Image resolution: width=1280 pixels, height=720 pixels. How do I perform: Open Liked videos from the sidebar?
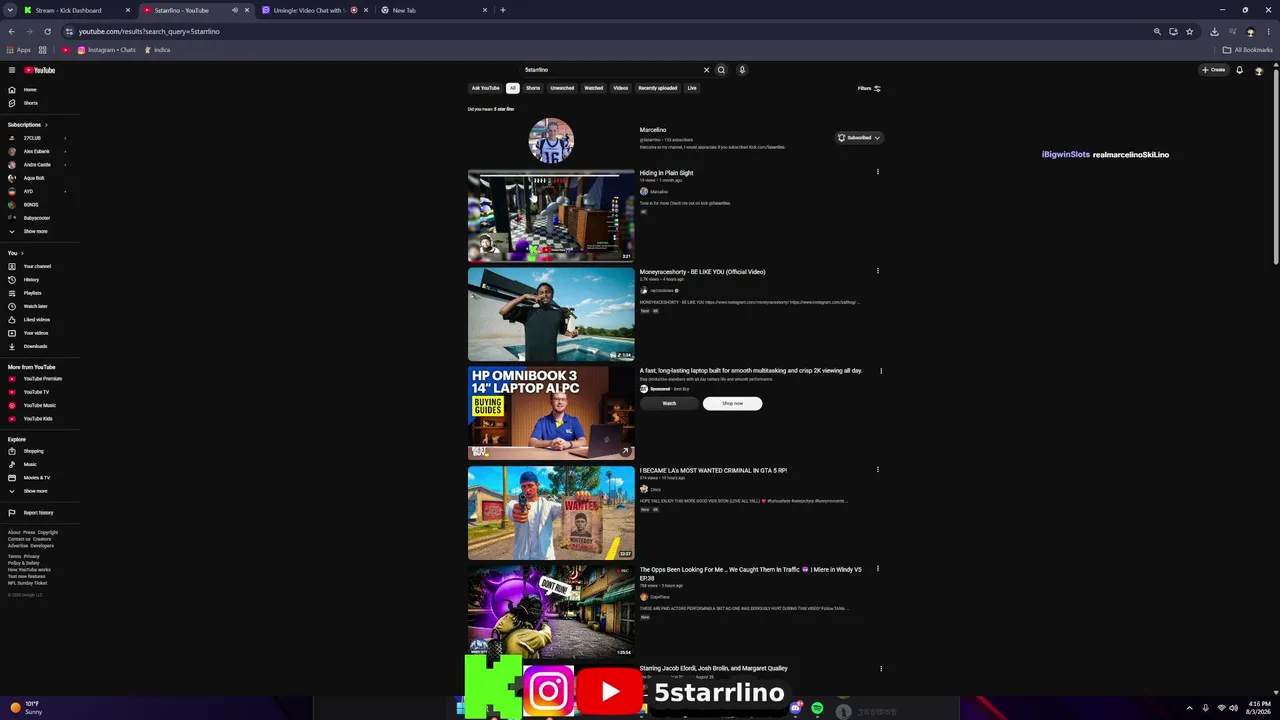pos(36,320)
